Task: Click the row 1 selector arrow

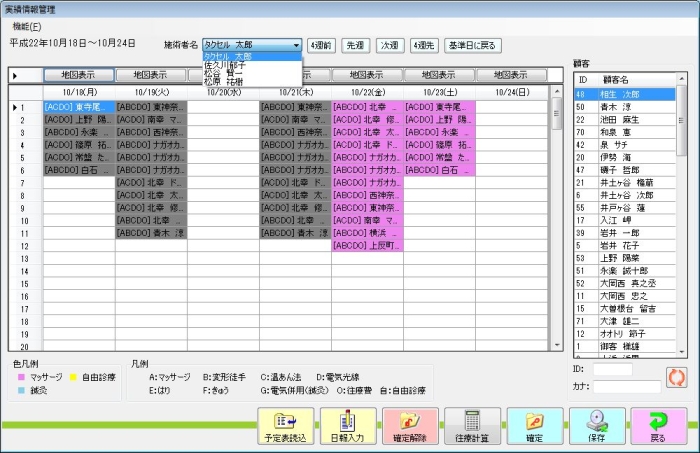Action: [15, 108]
